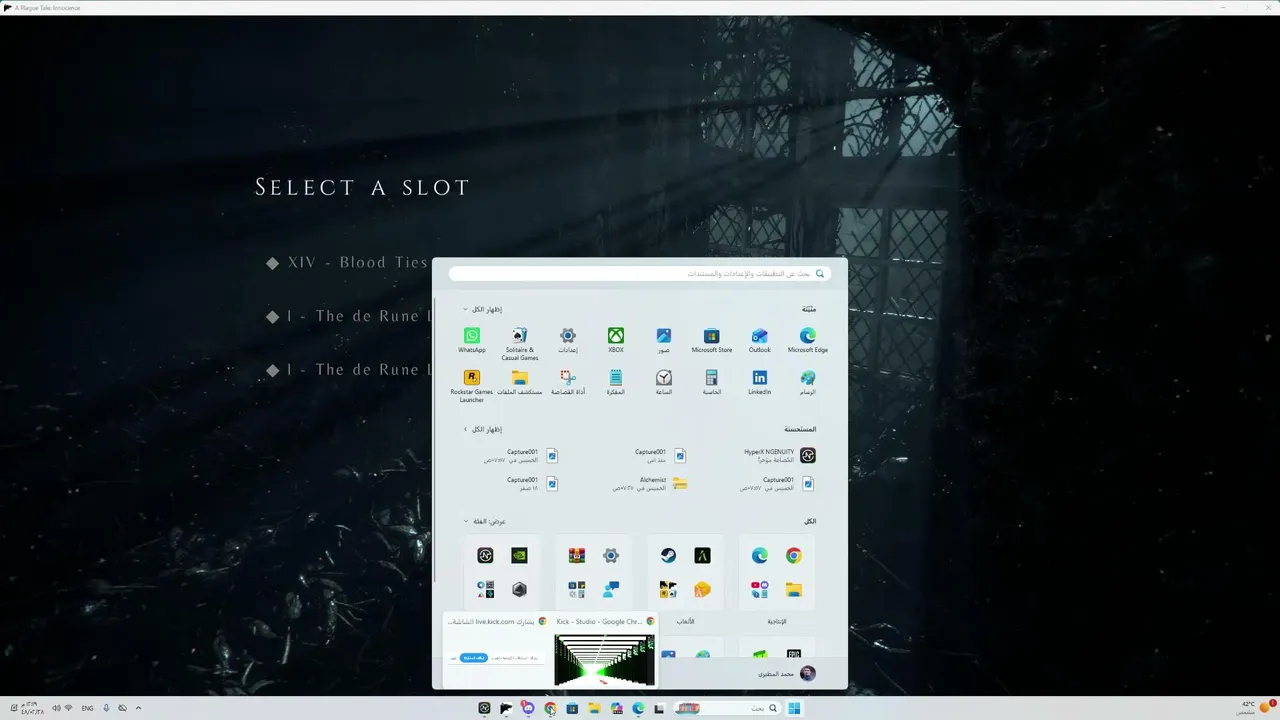Switch ENG keyboard language indicator
Screen dimensions: 1280x720
pyautogui.click(x=87, y=708)
